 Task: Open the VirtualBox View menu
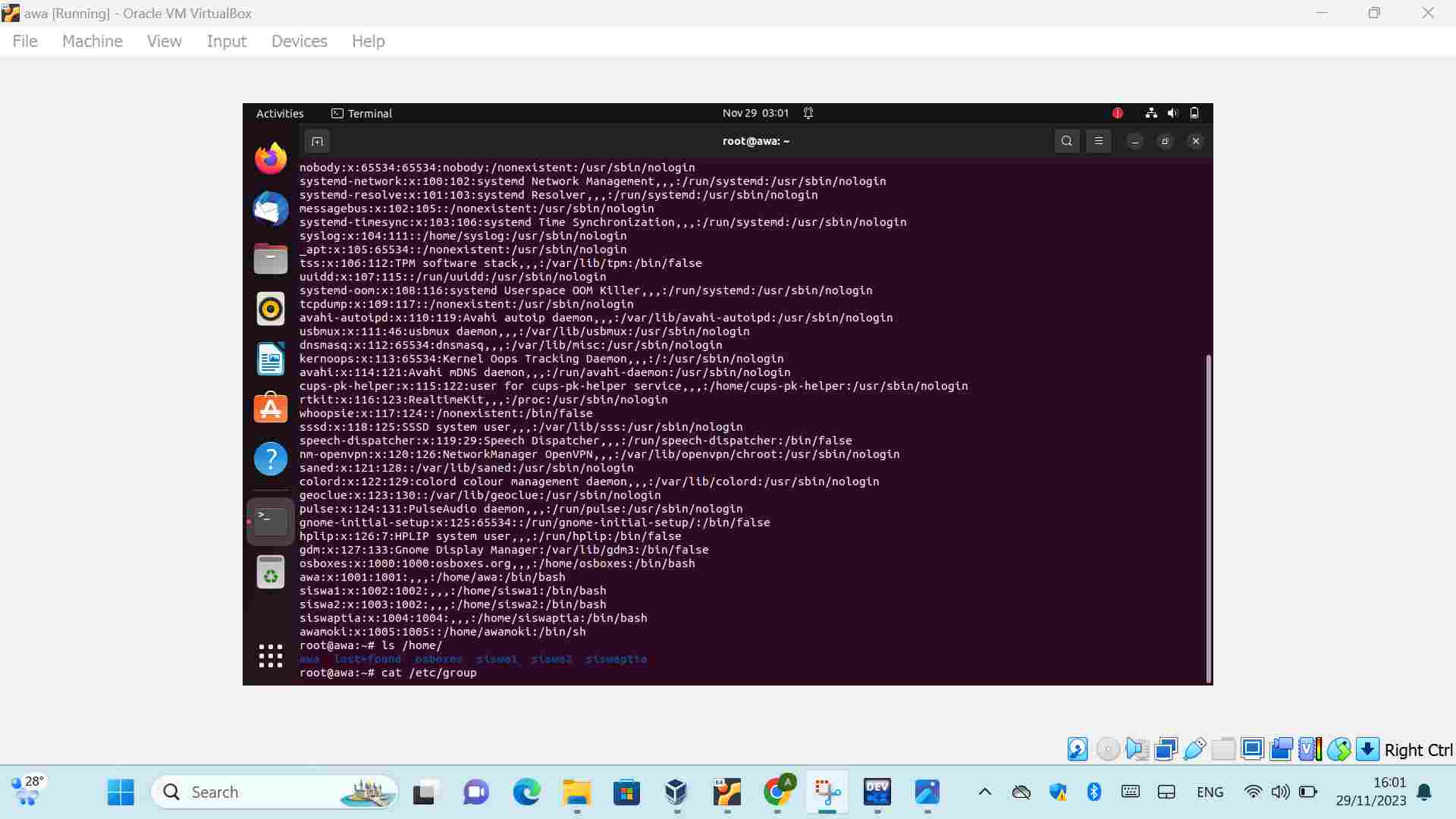tap(165, 41)
